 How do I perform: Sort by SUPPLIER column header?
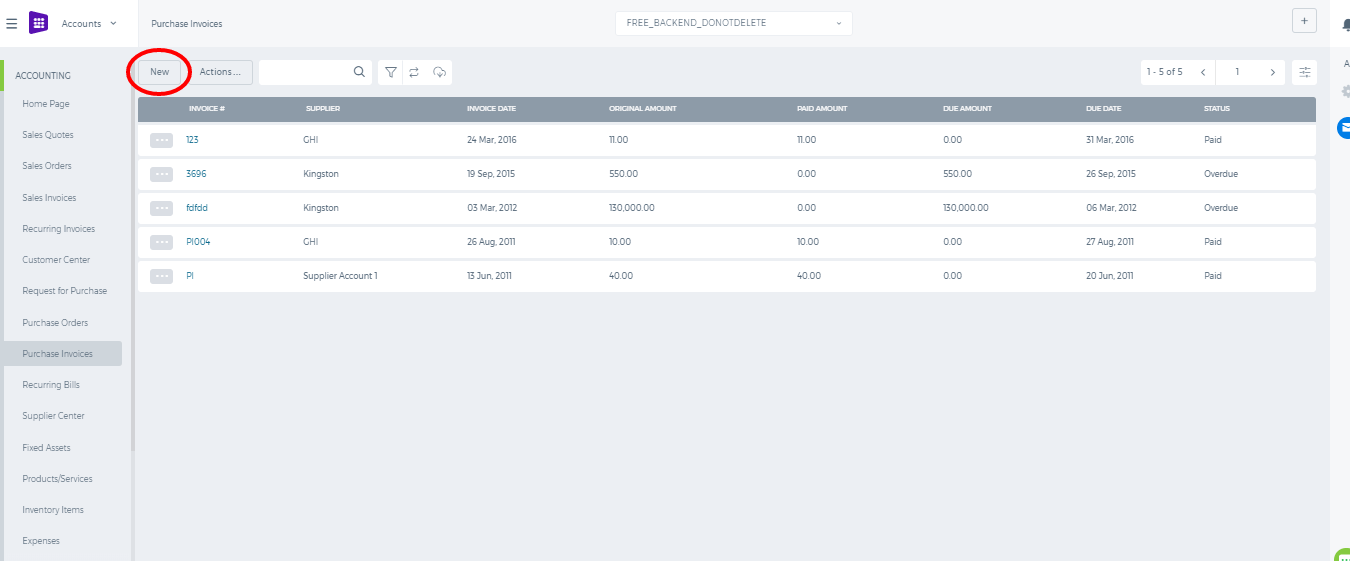tap(323, 108)
